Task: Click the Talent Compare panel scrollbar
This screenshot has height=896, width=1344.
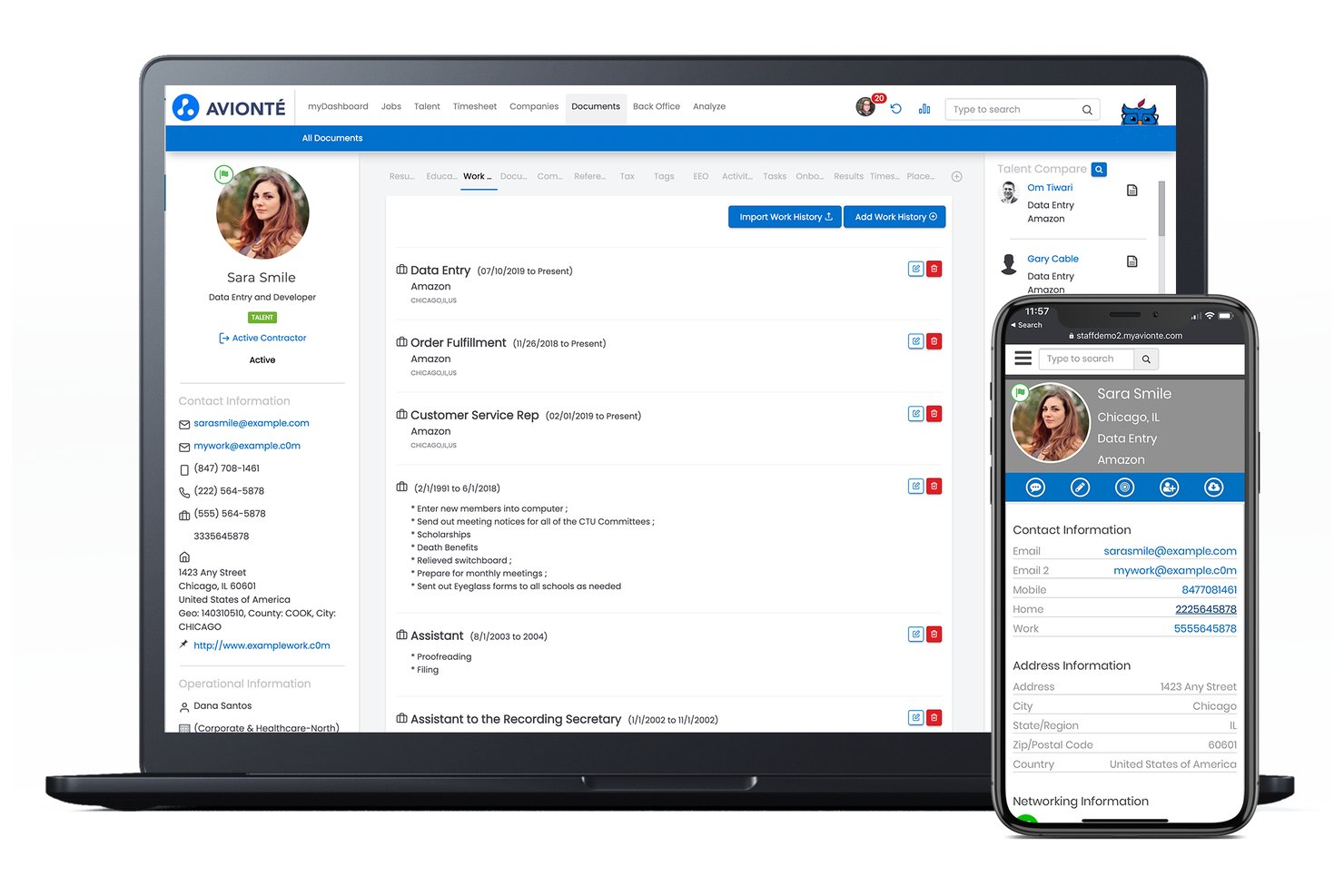Action: pos(1161,208)
